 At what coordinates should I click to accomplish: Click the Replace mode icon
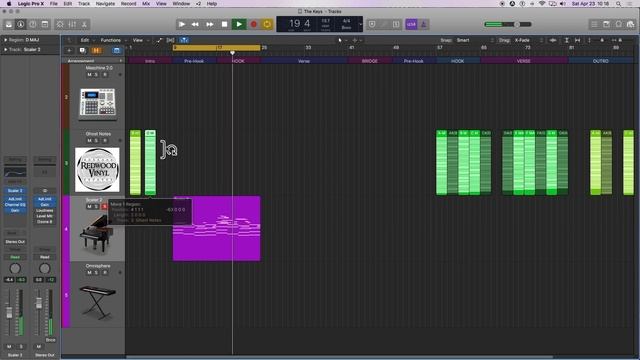point(372,24)
